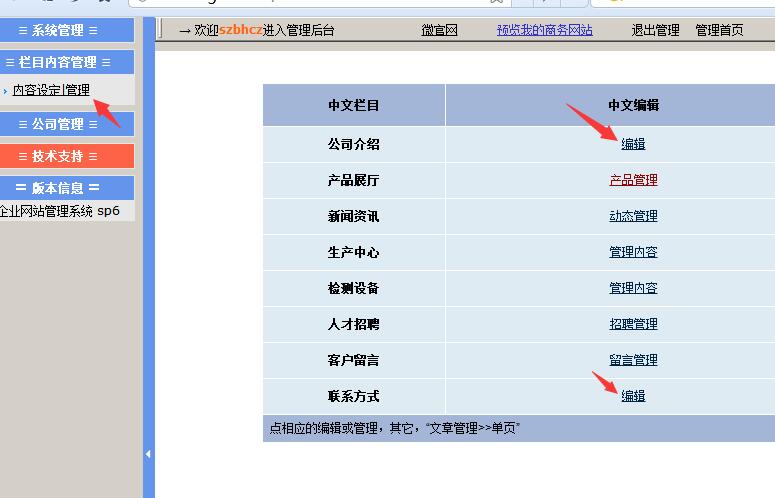Open 内容设定|管理 in the sidebar
The width and height of the screenshot is (775, 498).
point(51,90)
